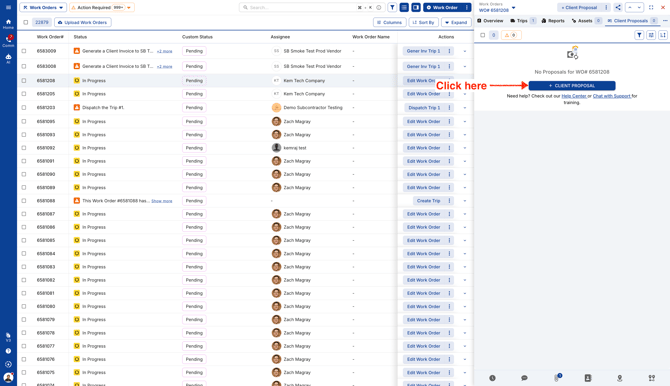
Task: Click the three-dot menu for work order 6583009
Action: tap(449, 51)
